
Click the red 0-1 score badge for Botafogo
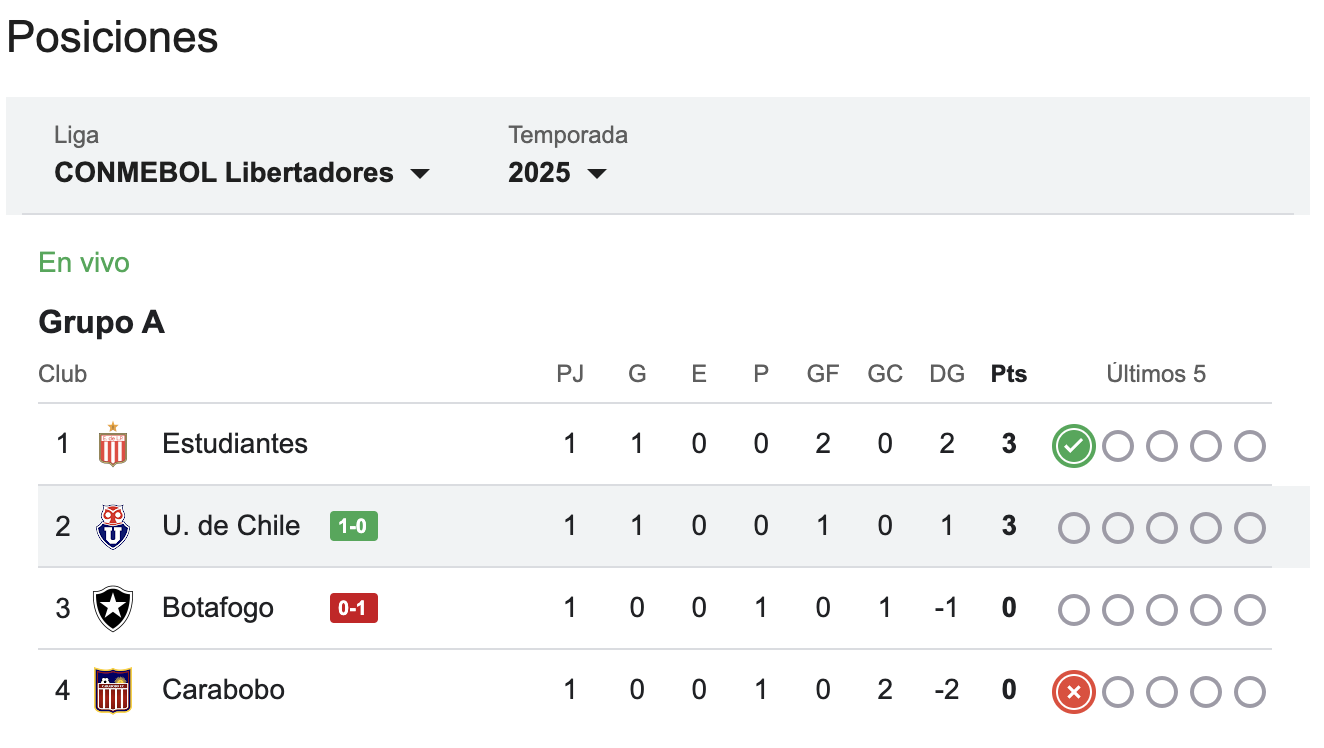pos(353,607)
